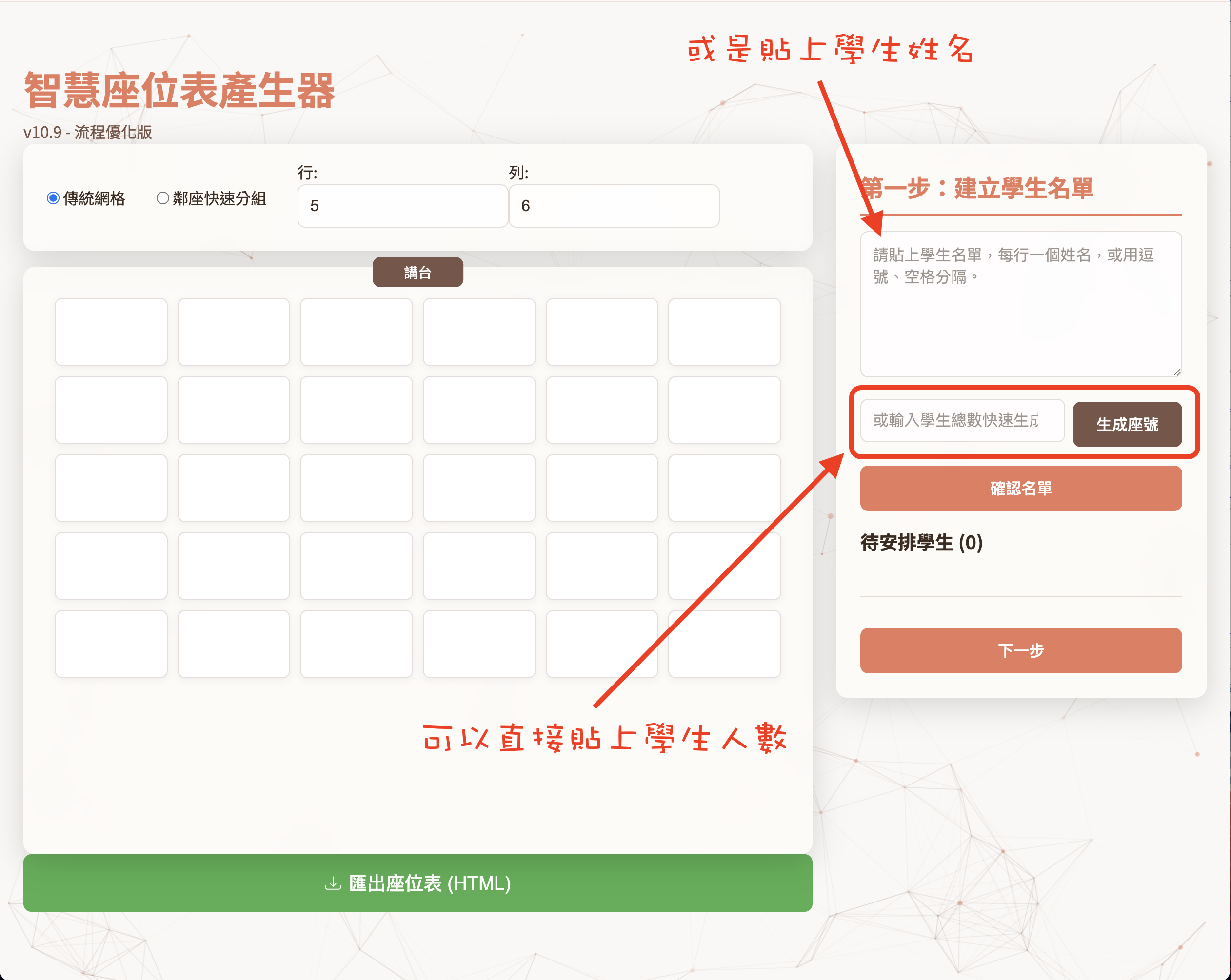
Task: Click the 生成座號 button
Action: click(x=1128, y=424)
